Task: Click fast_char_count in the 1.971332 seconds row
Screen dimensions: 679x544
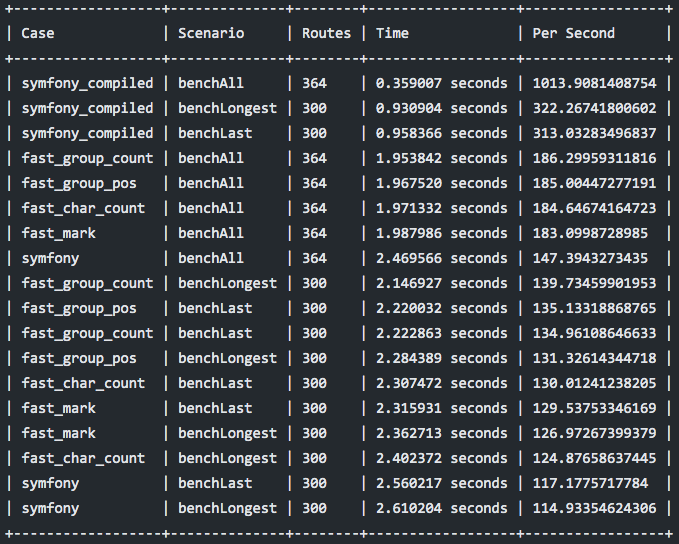Action: [x=83, y=208]
